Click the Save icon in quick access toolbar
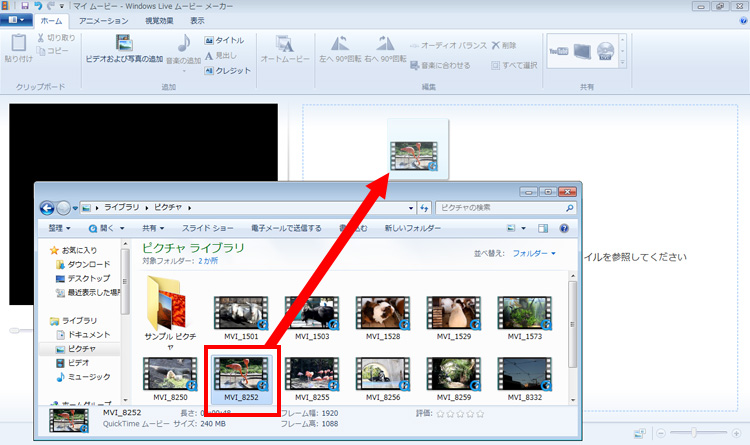This screenshot has width=750, height=445. click(25, 6)
